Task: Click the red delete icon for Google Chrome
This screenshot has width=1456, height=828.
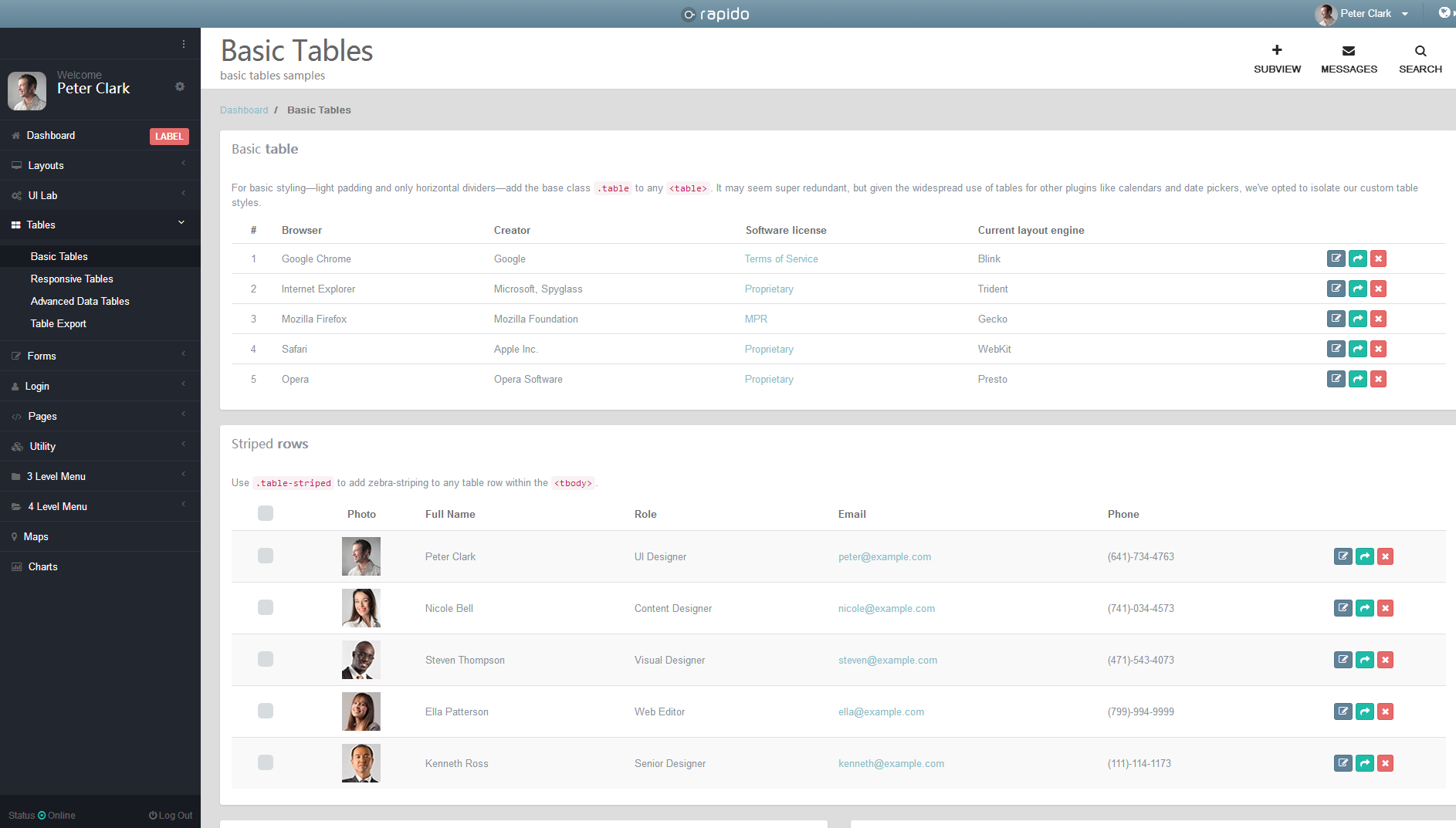Action: [x=1378, y=259]
